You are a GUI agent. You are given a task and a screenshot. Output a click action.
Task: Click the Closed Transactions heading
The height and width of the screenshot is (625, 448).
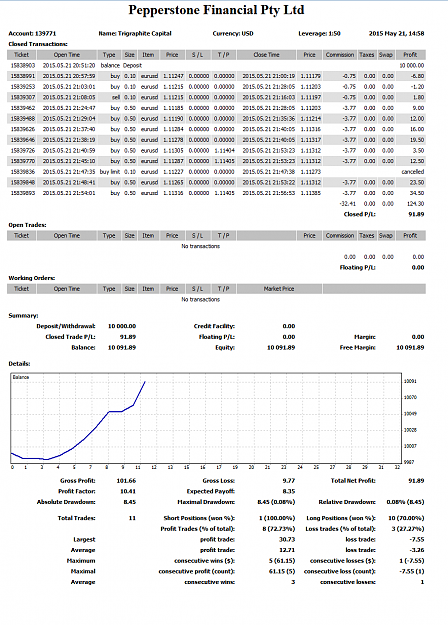38,44
